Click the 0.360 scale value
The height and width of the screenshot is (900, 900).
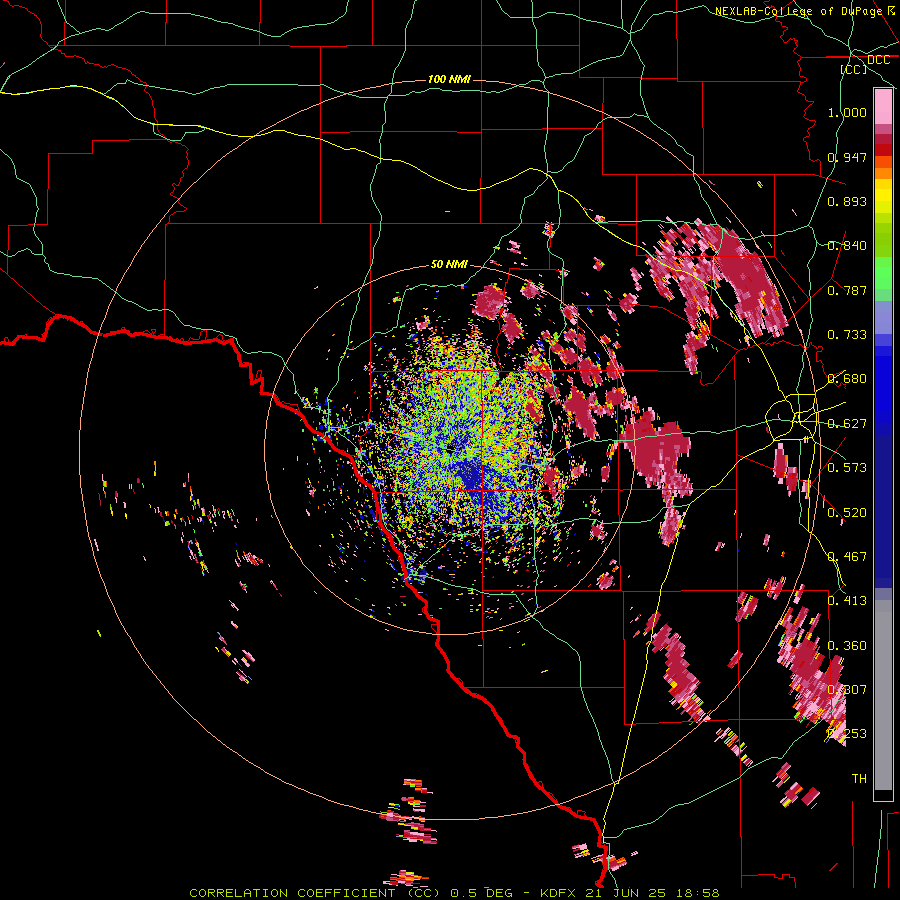[847, 646]
